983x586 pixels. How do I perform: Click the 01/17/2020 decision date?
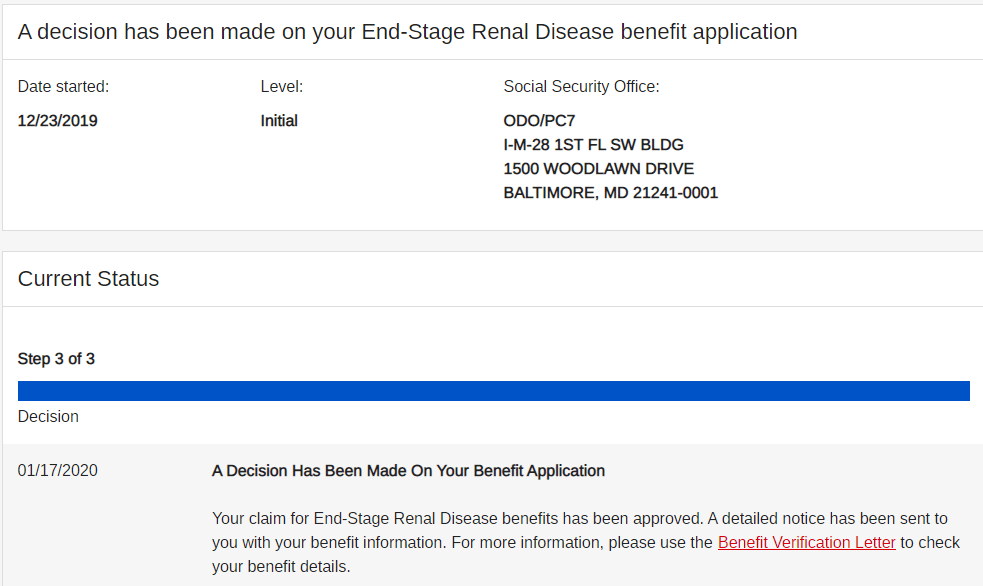[x=58, y=471]
